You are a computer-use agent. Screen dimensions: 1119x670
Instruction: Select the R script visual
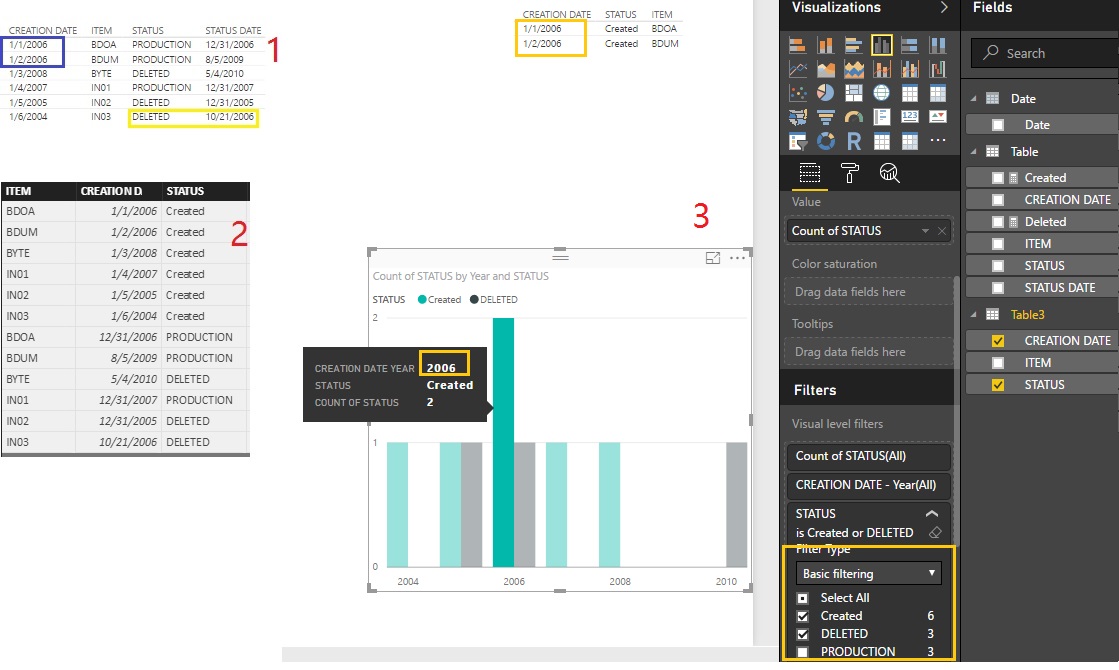[854, 141]
